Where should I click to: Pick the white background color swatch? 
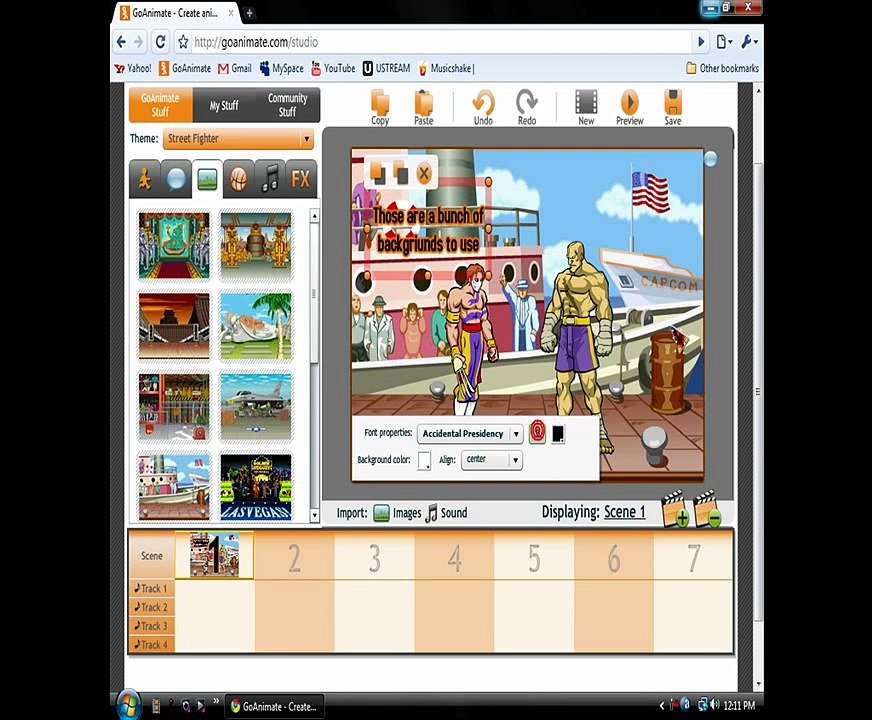(424, 460)
